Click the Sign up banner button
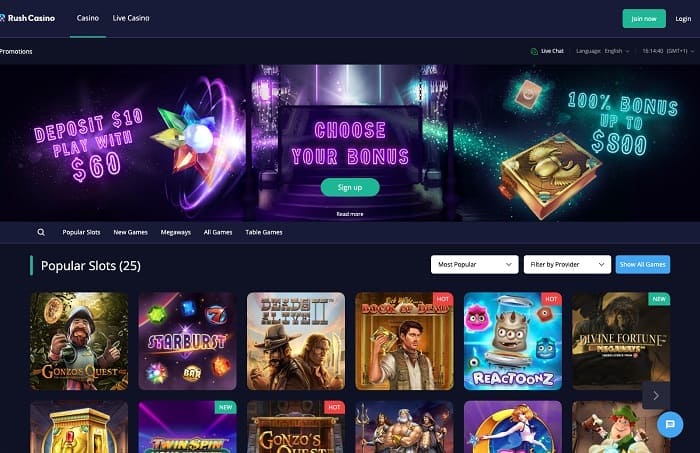 [350, 187]
